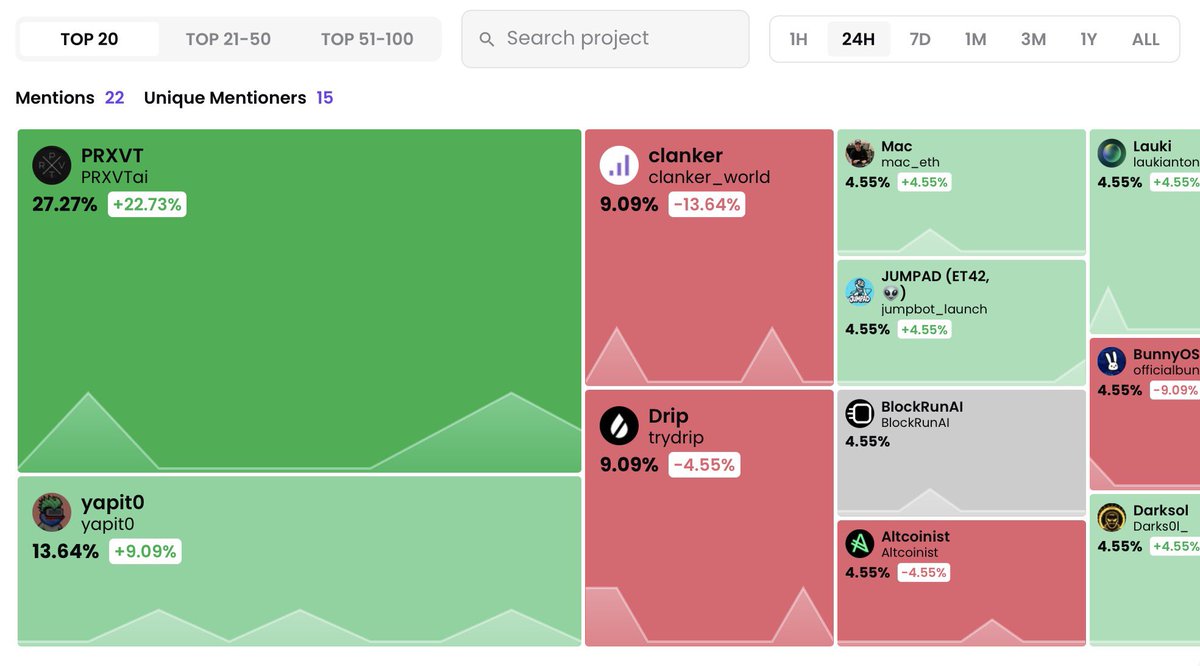The image size is (1200, 666).
Task: Click the clanker tile sparkline chart
Action: coord(709,356)
